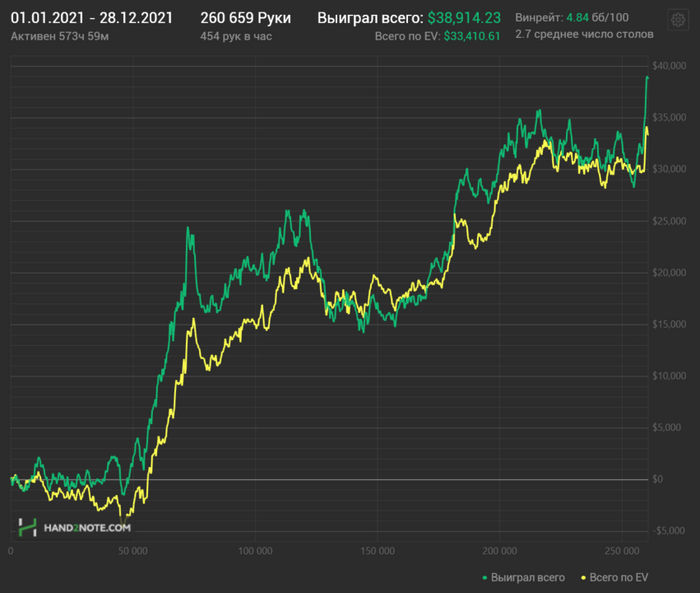Viewport: 700px width, 593px height.
Task: Toggle the yellow "Всего по EV" legend series
Action: pos(614,577)
